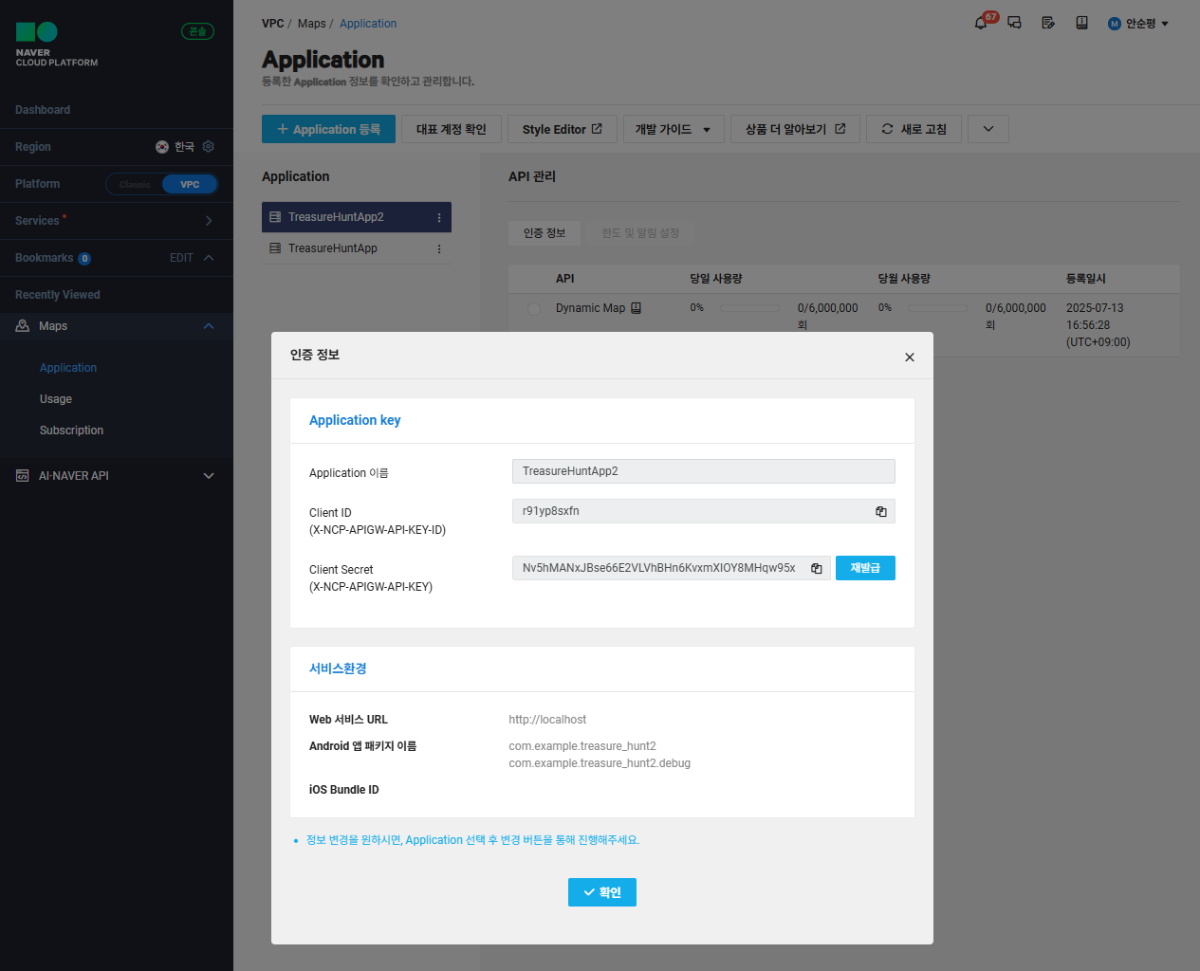
Task: Click the Naver Cloud Platform logo
Action: [x=57, y=44]
